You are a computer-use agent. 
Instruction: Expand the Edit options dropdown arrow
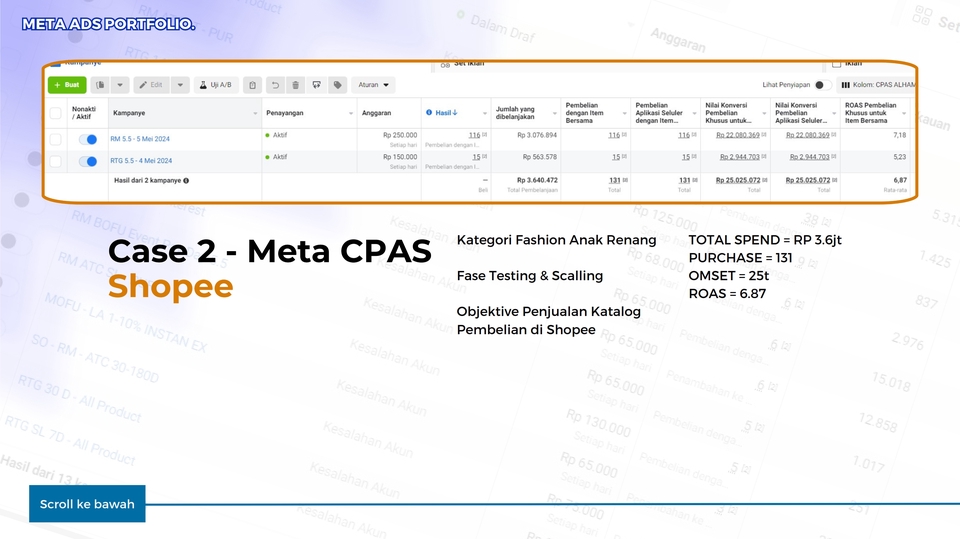point(180,85)
